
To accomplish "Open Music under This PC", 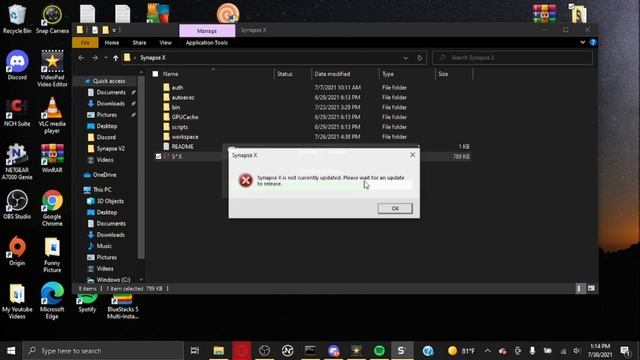I will click(x=104, y=246).
